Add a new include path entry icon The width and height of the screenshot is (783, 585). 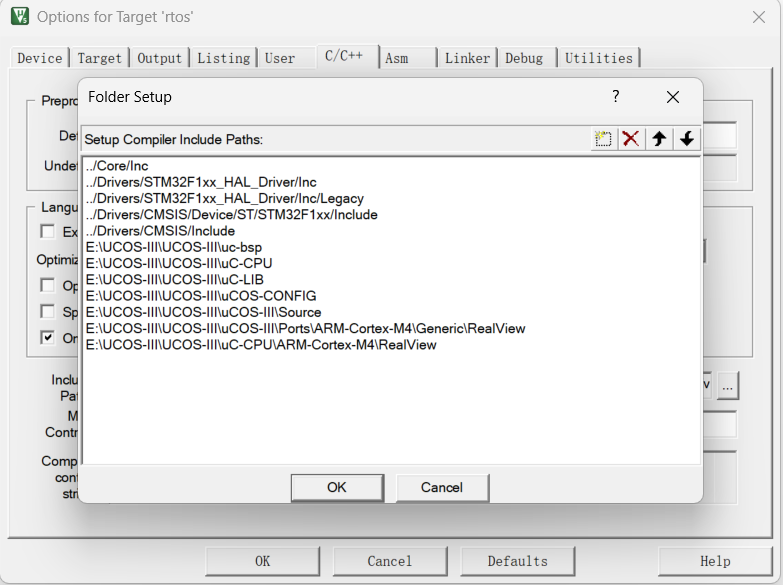click(x=603, y=138)
